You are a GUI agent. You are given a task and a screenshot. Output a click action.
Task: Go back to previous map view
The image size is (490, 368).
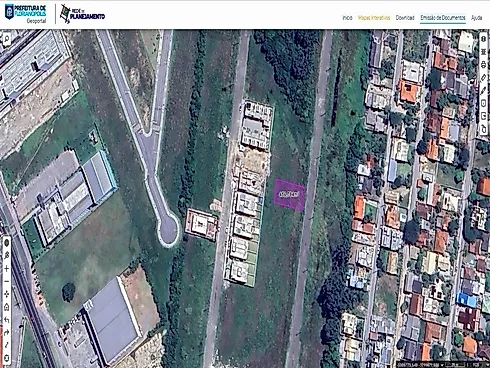[x=6, y=320]
